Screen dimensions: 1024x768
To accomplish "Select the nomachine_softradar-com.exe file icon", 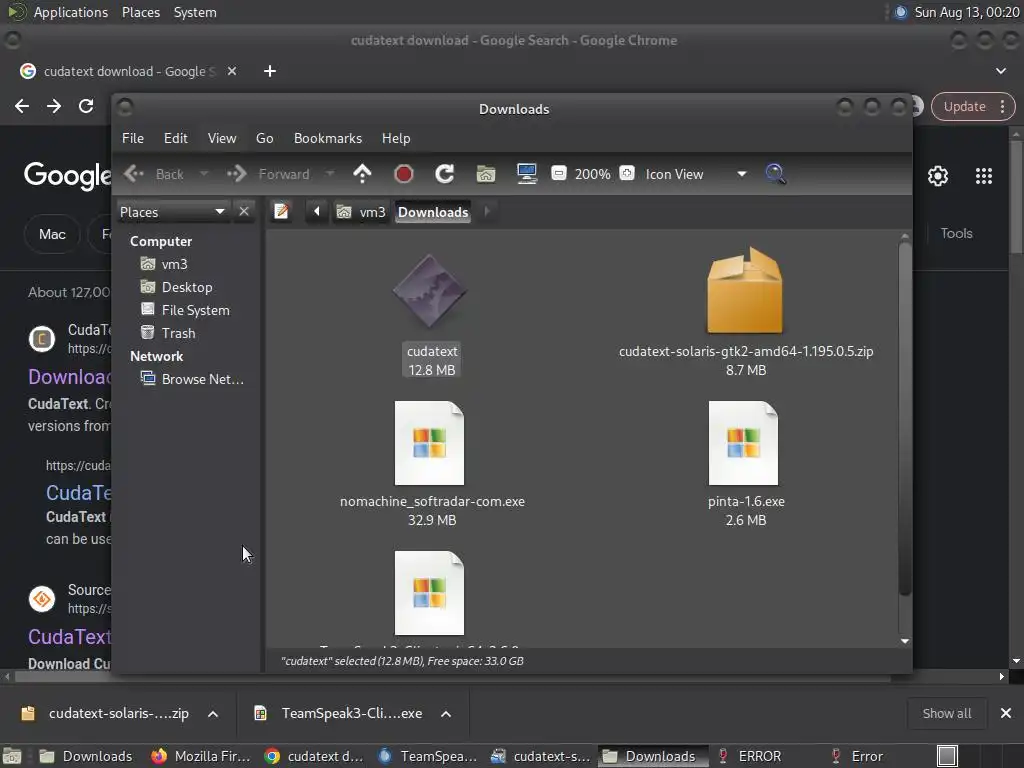I will tap(429, 443).
